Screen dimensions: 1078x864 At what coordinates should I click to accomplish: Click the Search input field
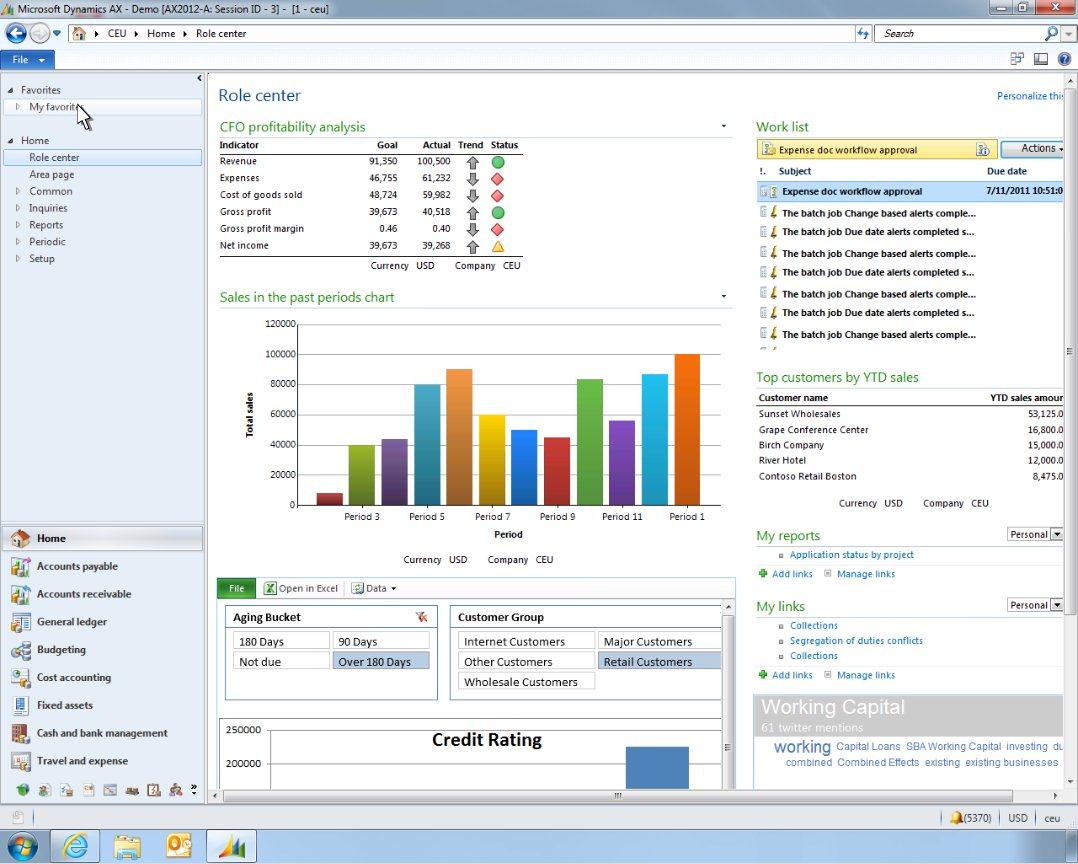tap(960, 33)
